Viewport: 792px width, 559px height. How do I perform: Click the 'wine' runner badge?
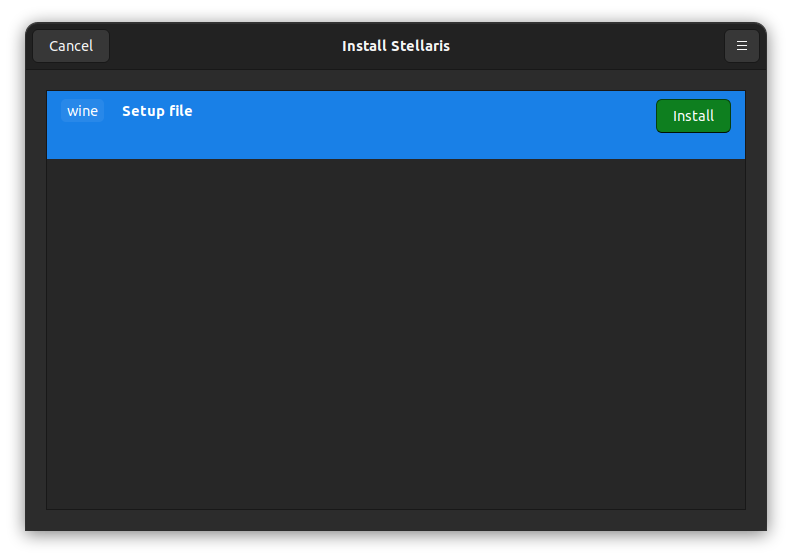[x=82, y=111]
